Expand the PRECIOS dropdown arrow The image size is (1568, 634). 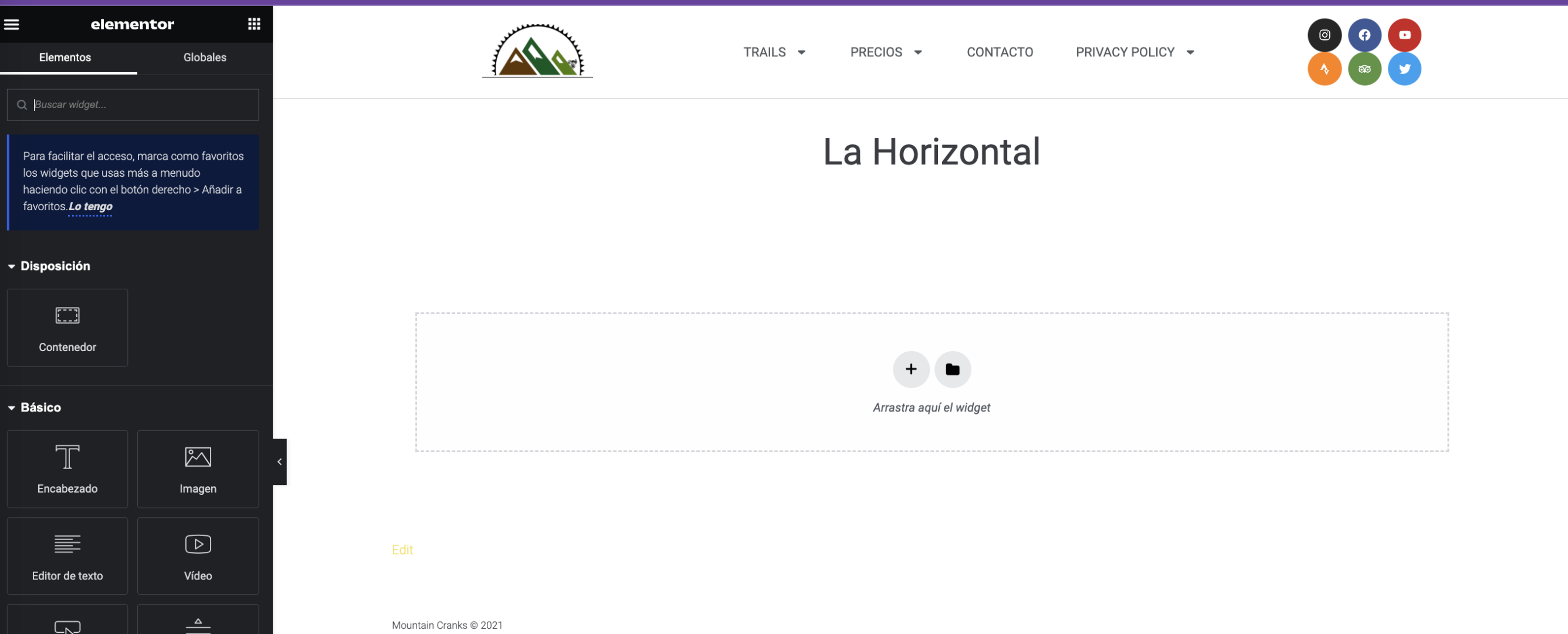click(x=918, y=52)
